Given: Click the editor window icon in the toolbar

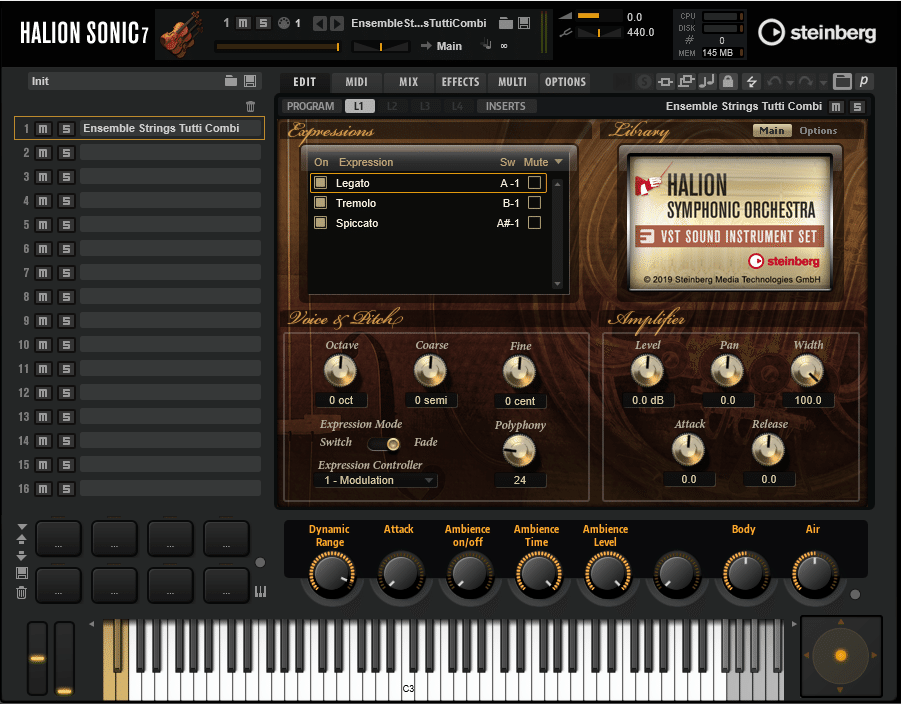Looking at the screenshot, I should [842, 82].
